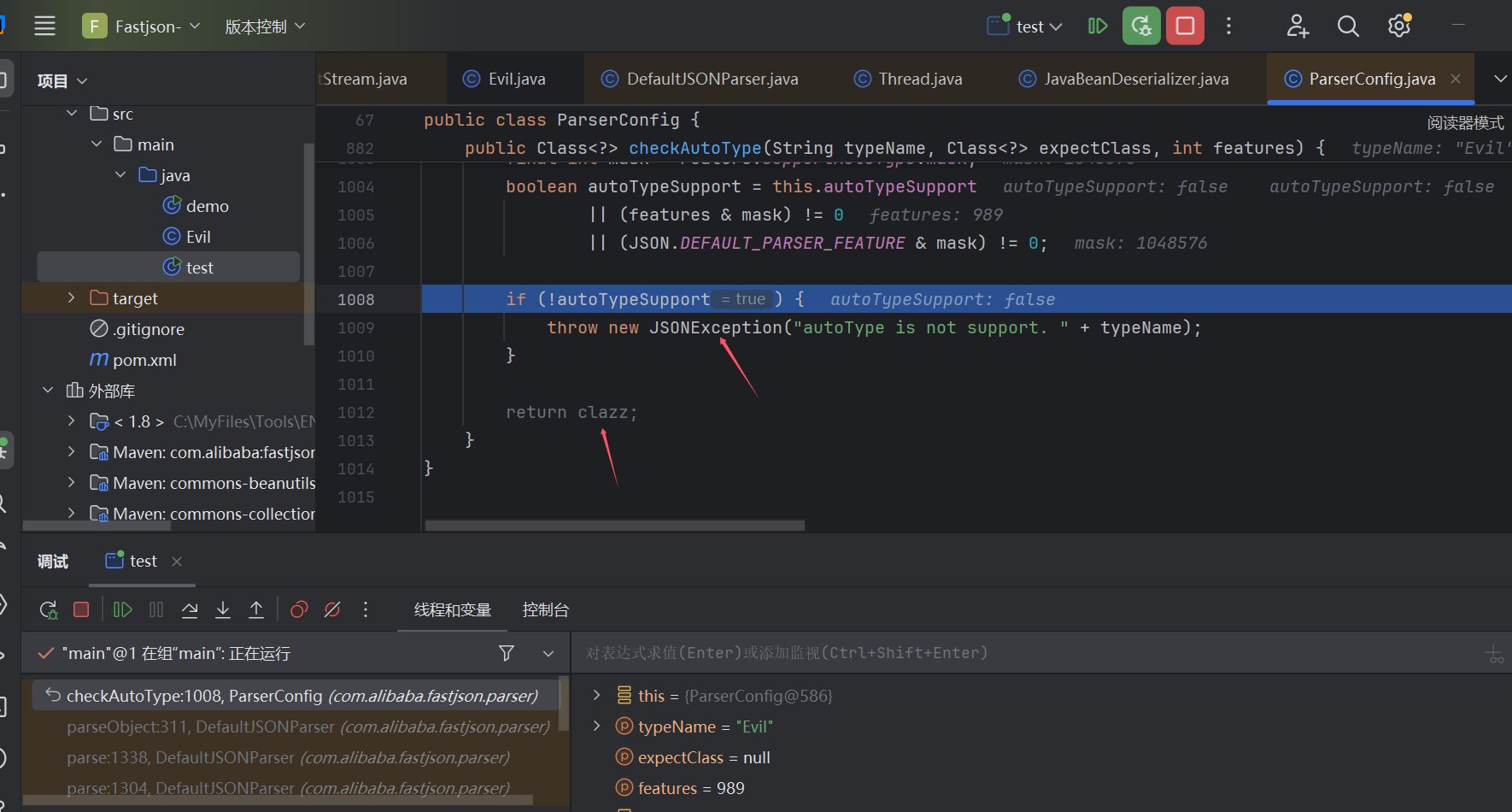Open IDE settings gear
The height and width of the screenshot is (812, 1512).
tap(1399, 26)
